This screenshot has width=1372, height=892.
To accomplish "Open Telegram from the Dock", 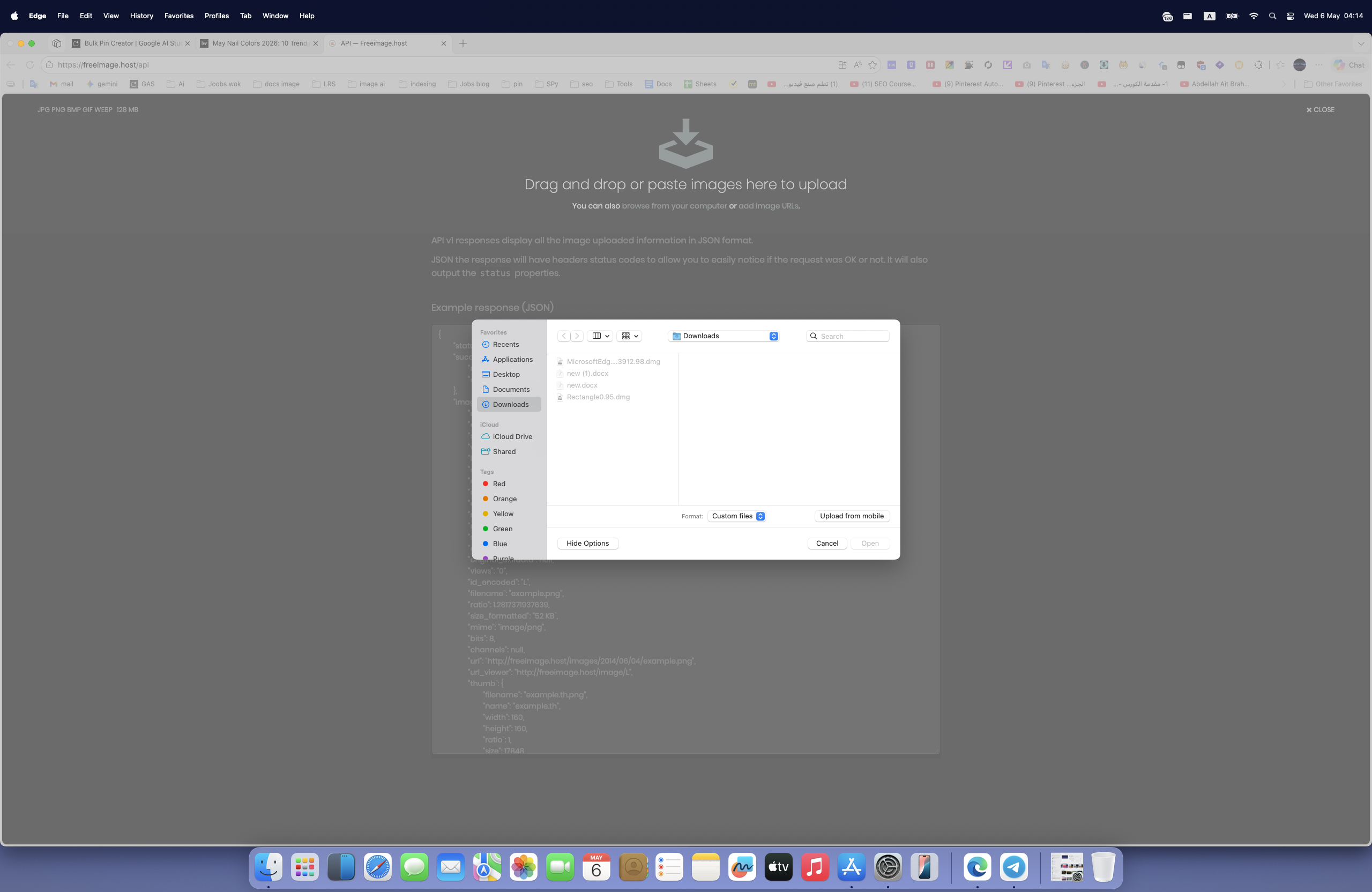I will [x=1014, y=867].
